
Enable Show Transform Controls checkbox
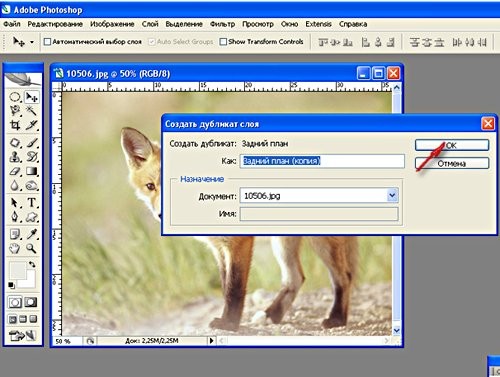tap(223, 42)
